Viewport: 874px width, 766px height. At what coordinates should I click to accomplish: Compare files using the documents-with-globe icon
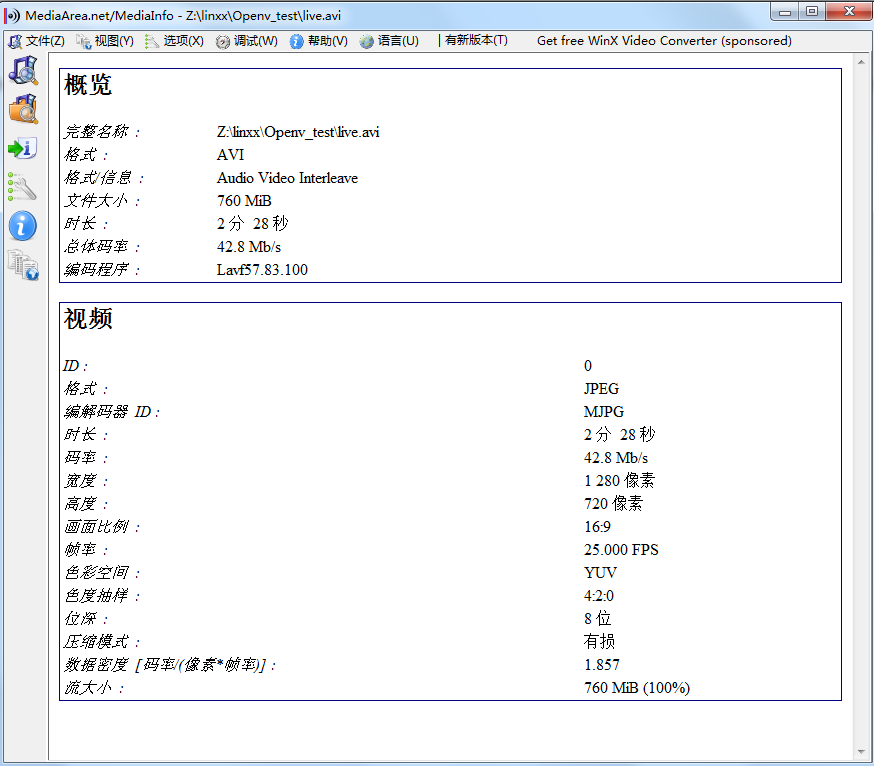click(24, 266)
